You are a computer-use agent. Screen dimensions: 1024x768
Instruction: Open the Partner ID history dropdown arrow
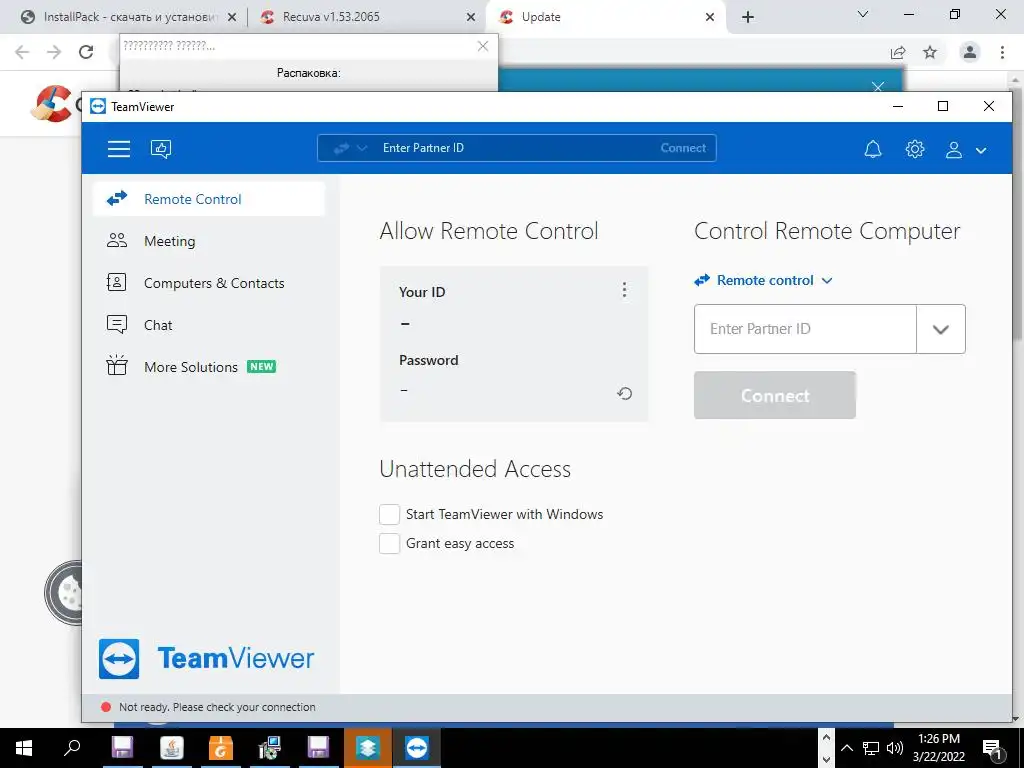(x=940, y=329)
